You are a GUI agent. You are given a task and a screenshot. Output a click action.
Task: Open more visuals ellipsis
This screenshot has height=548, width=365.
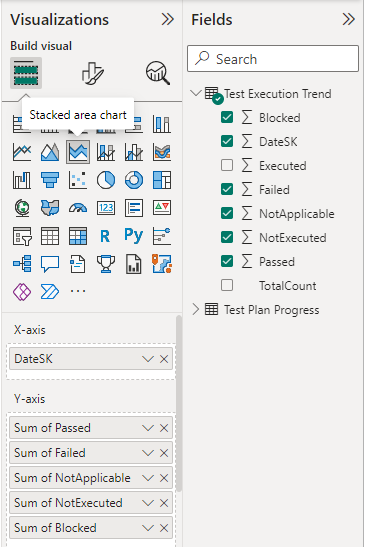pos(78,291)
